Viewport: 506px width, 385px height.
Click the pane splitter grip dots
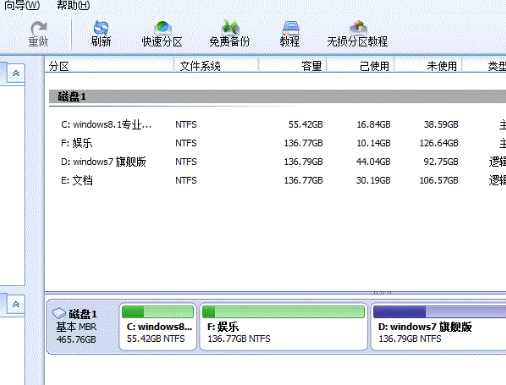tap(382, 293)
